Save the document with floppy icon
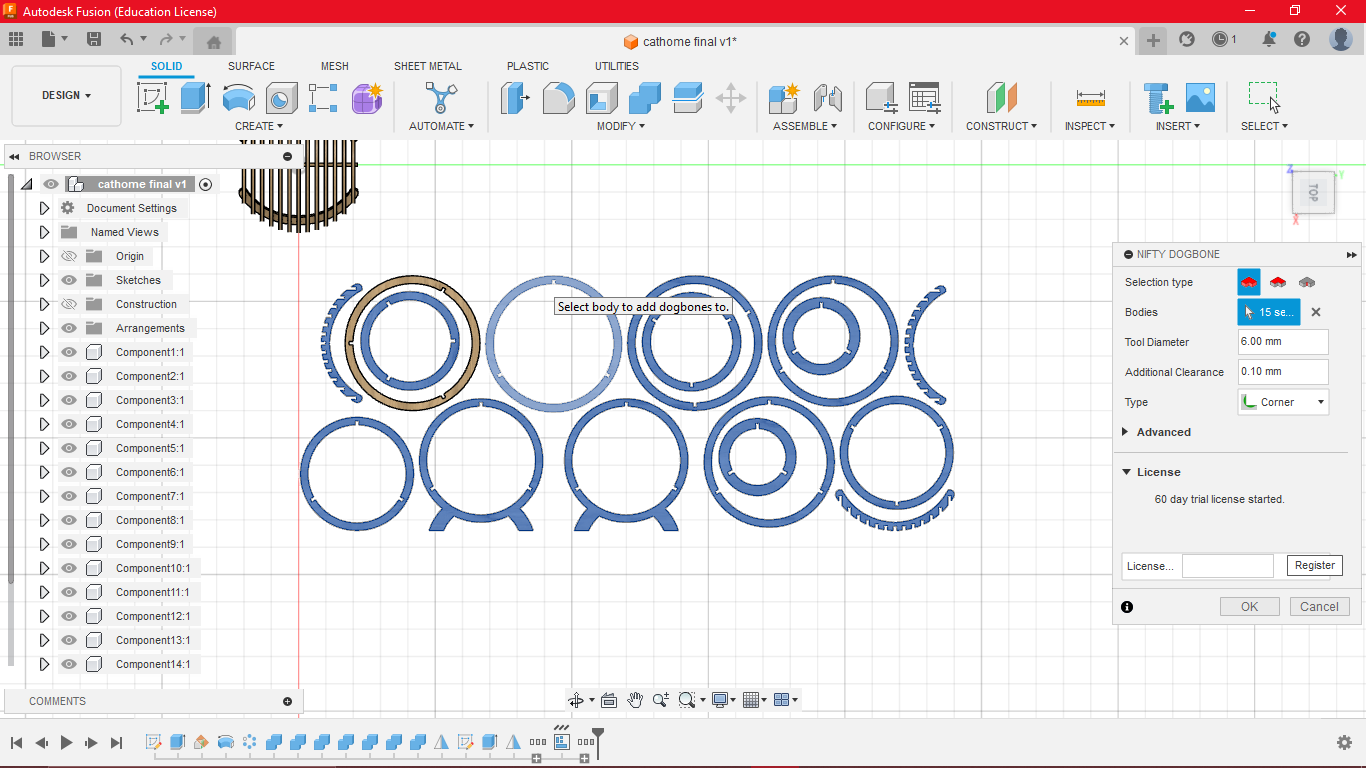 (94, 39)
